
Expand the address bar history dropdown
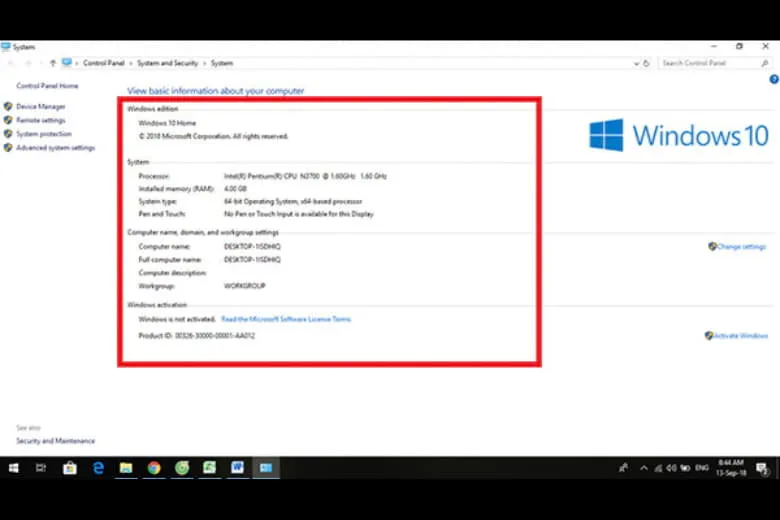click(636, 63)
